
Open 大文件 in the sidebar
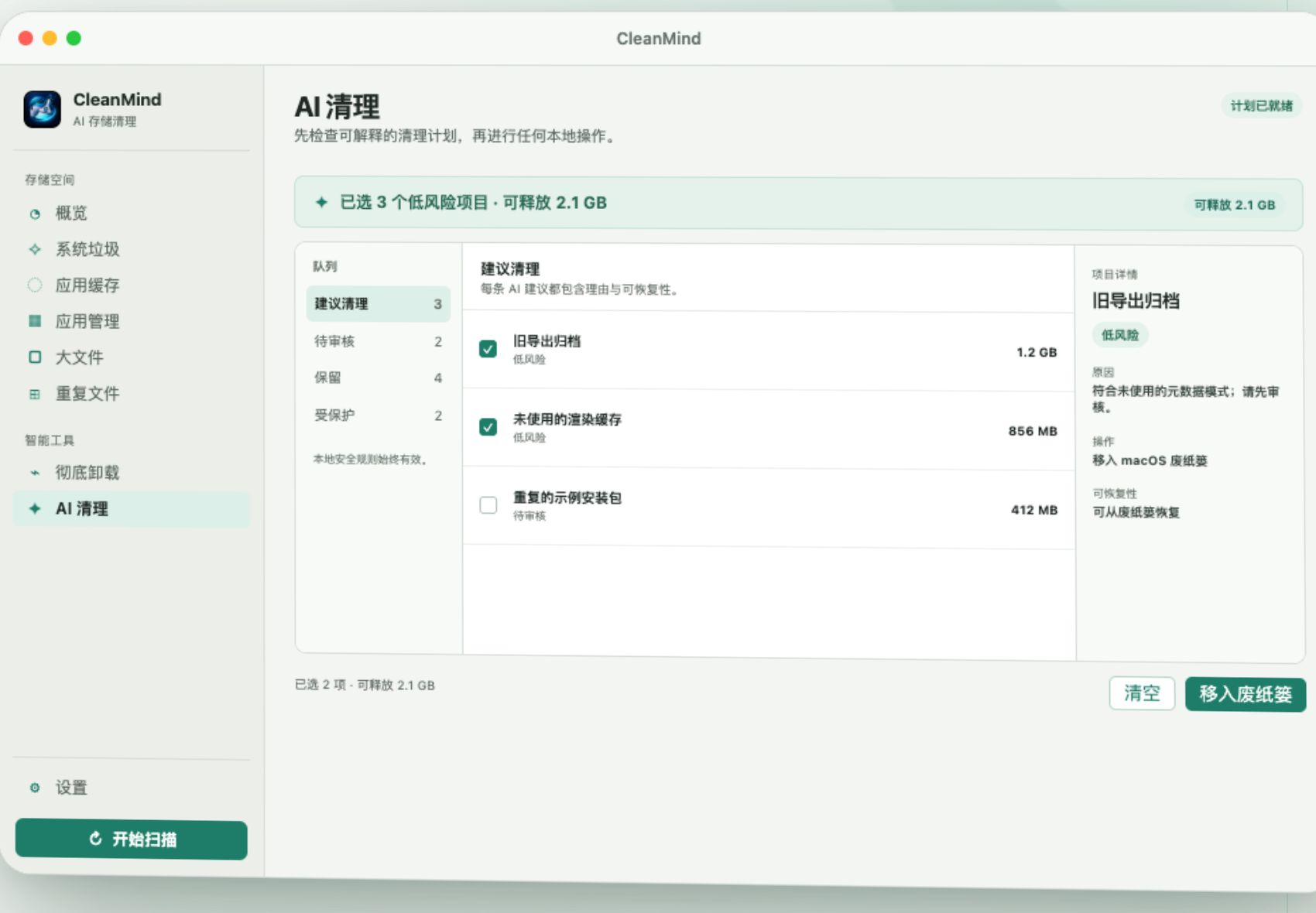pos(132,357)
